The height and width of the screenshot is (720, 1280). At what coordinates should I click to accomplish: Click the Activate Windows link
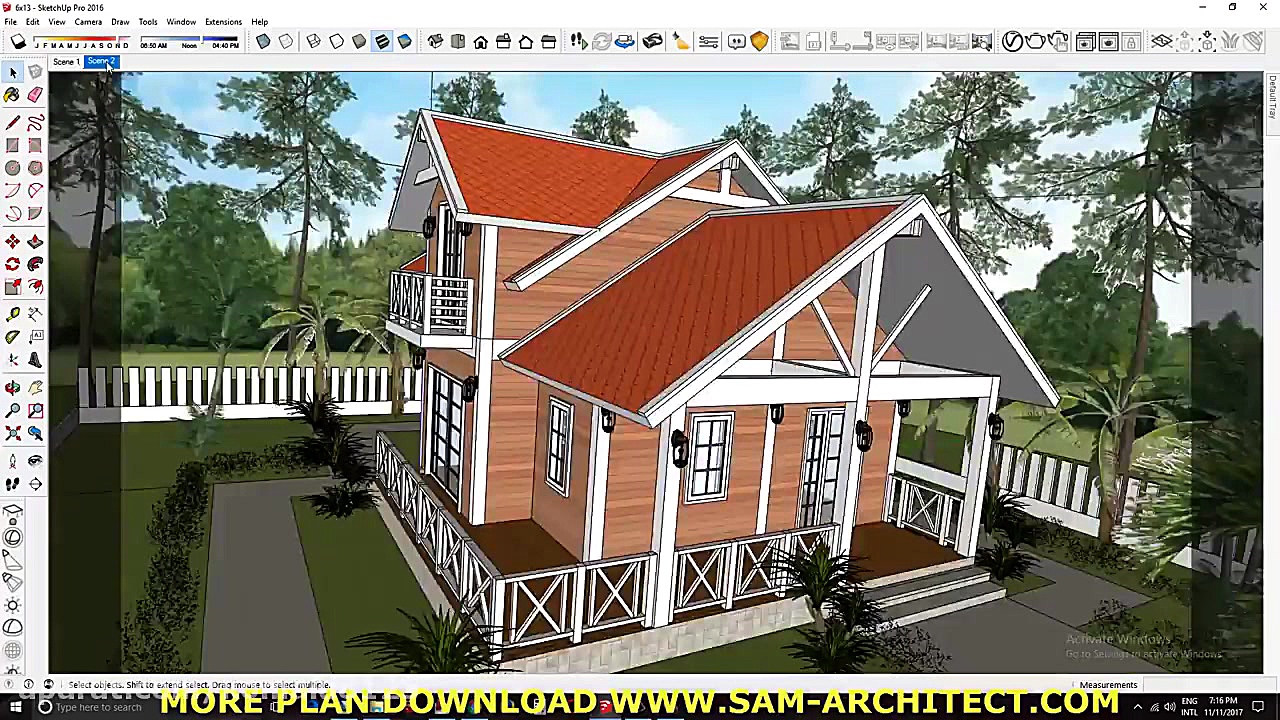click(1118, 639)
